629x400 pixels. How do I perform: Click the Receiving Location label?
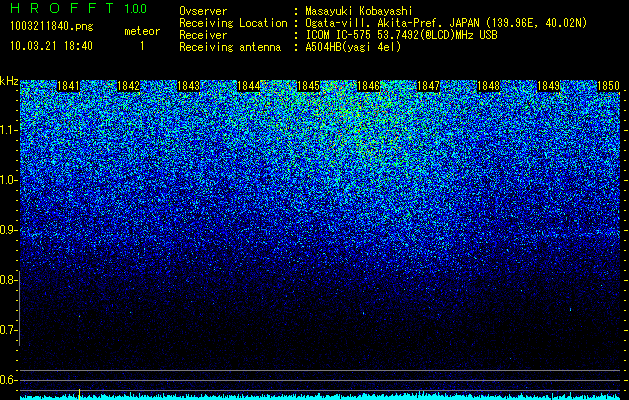click(233, 23)
